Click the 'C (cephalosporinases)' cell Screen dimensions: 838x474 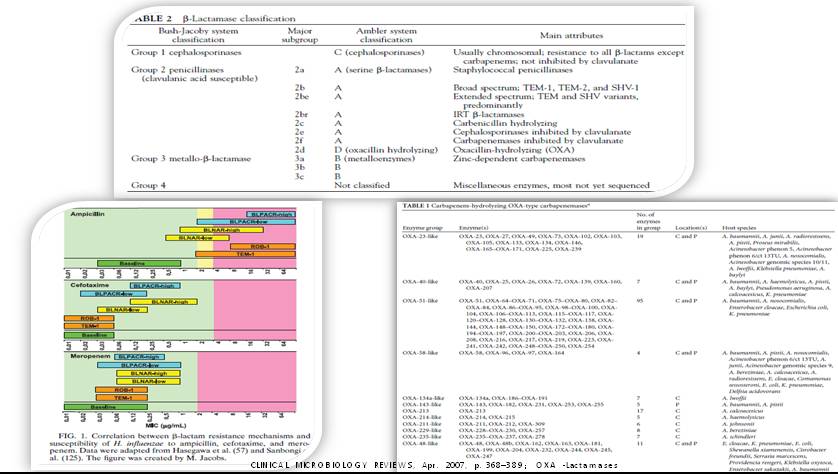tap(379, 52)
